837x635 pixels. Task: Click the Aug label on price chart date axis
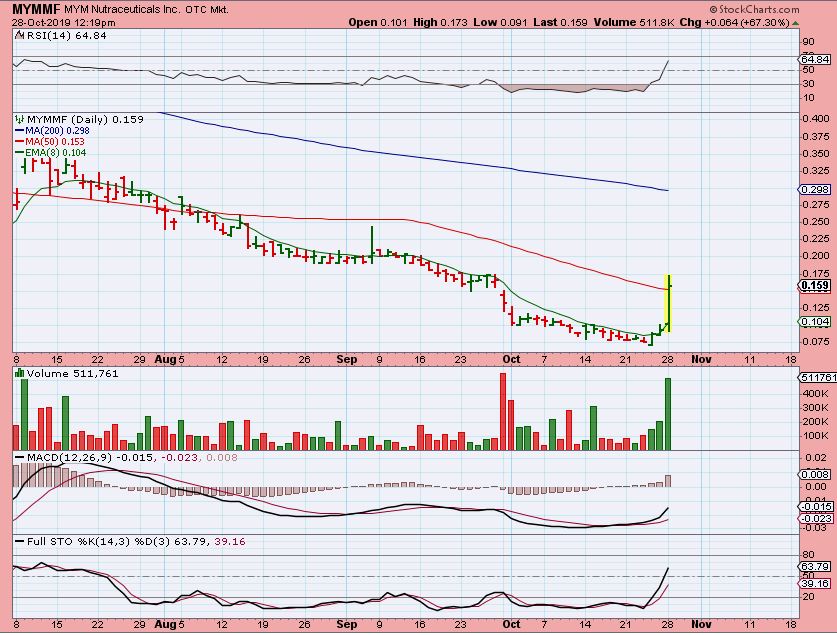pyautogui.click(x=165, y=360)
